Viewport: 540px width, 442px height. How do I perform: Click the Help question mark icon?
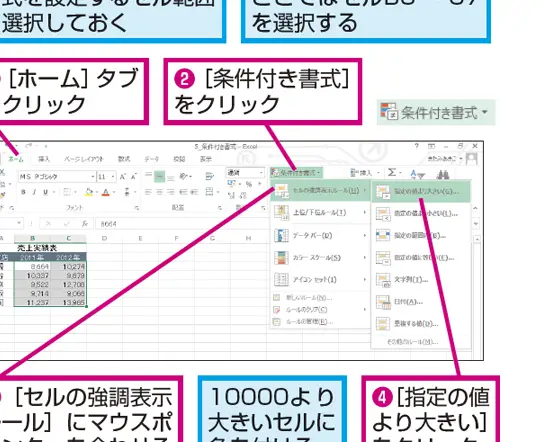(417, 146)
